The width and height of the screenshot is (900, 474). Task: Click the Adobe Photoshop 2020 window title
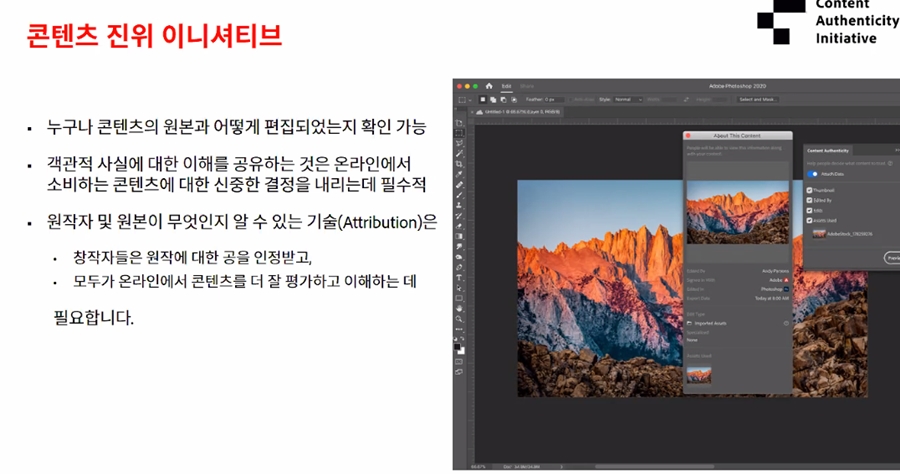click(738, 86)
